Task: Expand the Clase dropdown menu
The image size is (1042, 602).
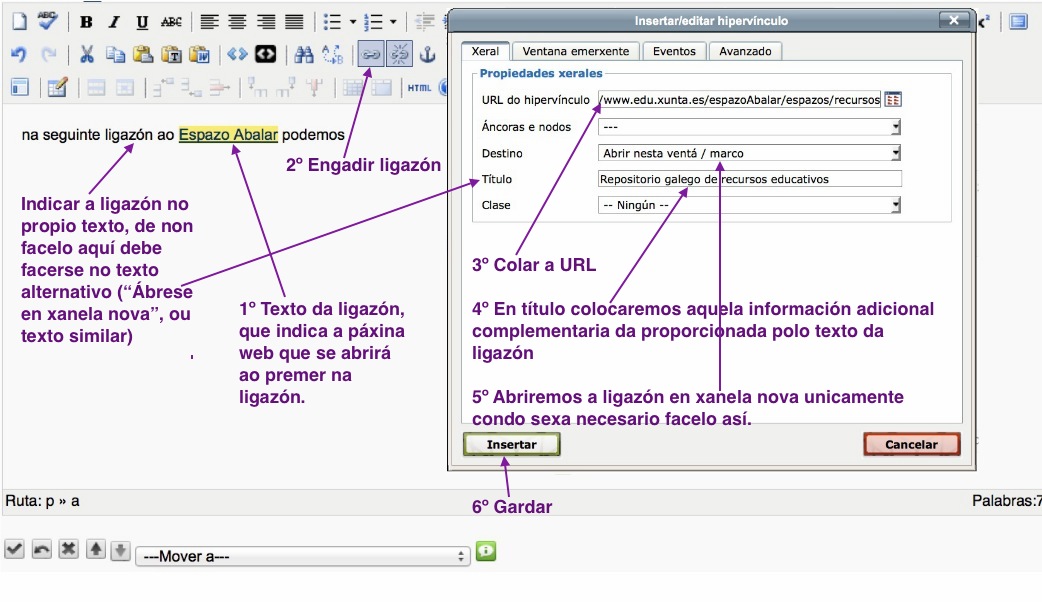Action: tap(896, 205)
